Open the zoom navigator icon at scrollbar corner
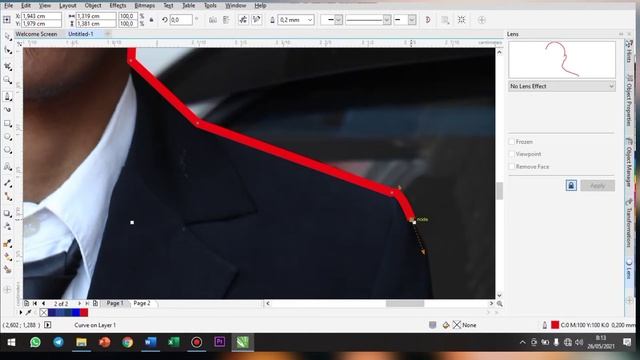The height and width of the screenshot is (360, 640). click(x=499, y=304)
